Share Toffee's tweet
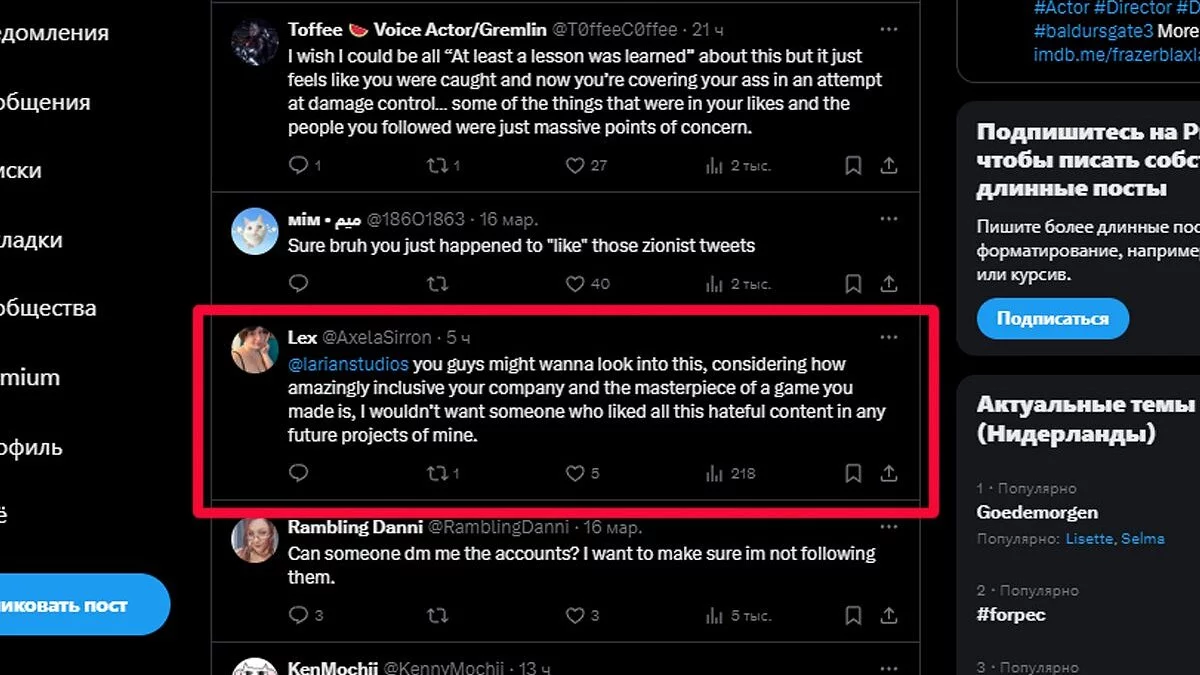1200x675 pixels. coord(888,165)
